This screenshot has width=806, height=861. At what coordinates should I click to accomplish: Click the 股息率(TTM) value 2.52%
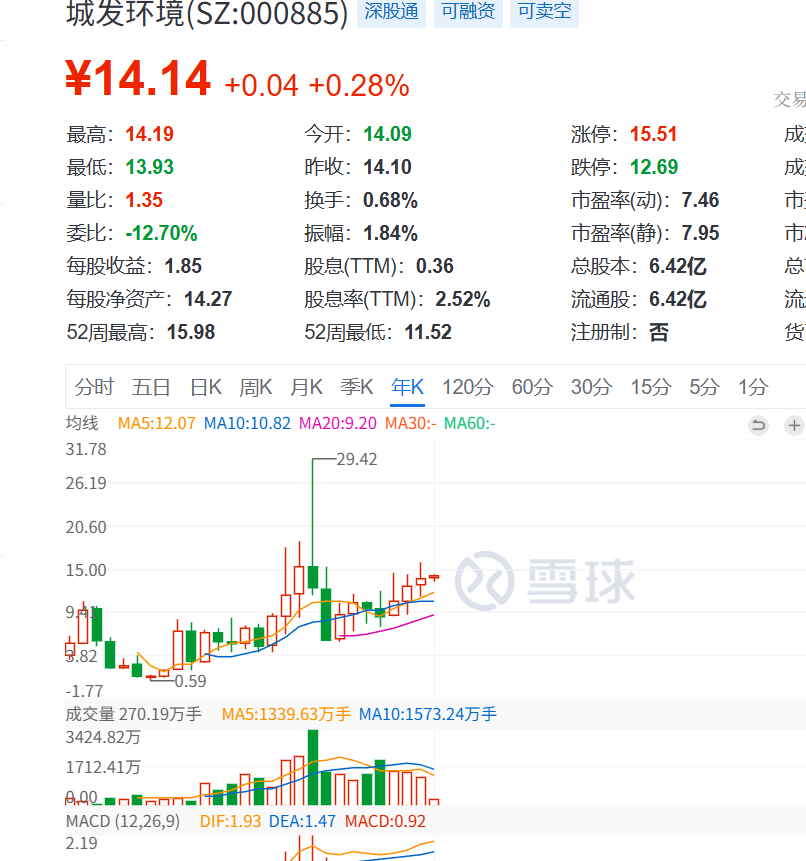click(x=463, y=299)
